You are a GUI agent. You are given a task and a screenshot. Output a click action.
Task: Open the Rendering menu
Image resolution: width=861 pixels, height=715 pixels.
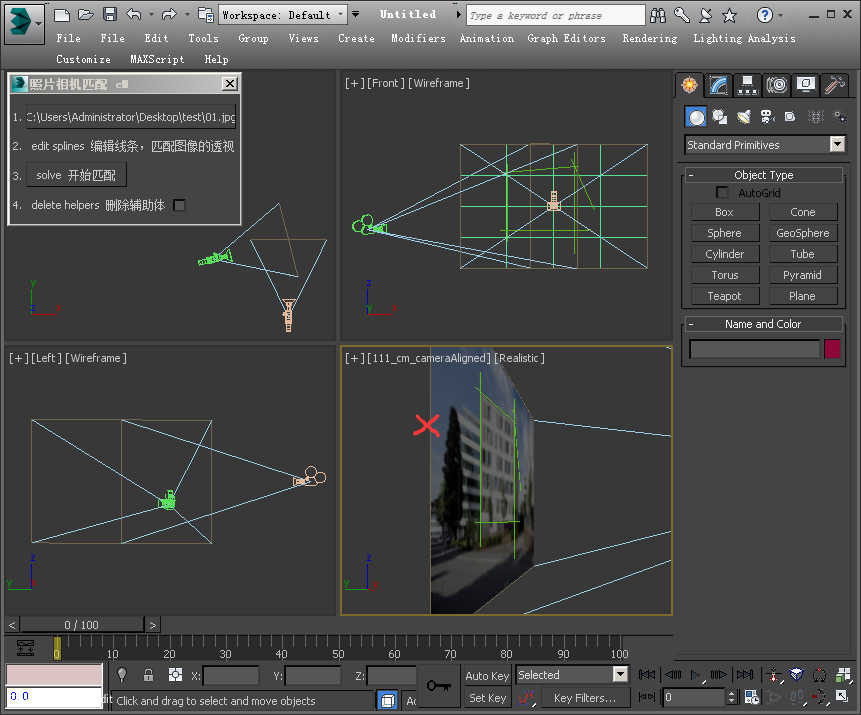[649, 38]
